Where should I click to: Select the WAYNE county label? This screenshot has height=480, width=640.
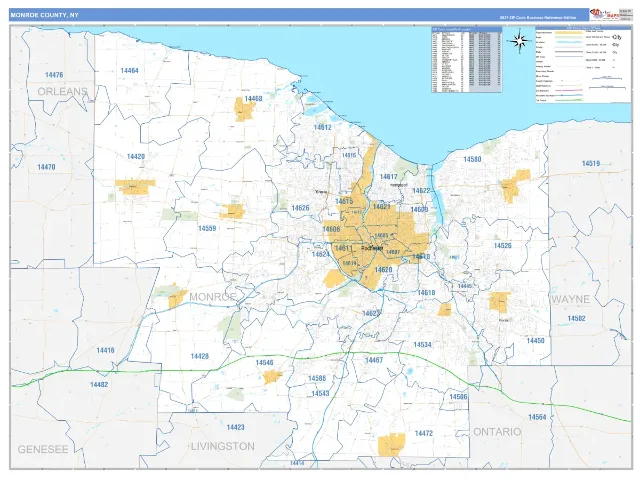click(571, 299)
